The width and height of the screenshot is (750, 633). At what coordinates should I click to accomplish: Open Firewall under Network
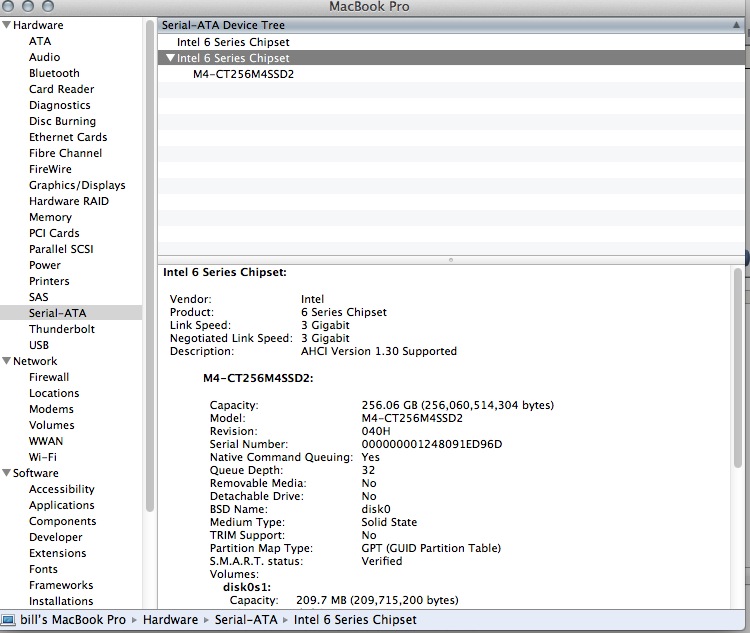(x=49, y=377)
